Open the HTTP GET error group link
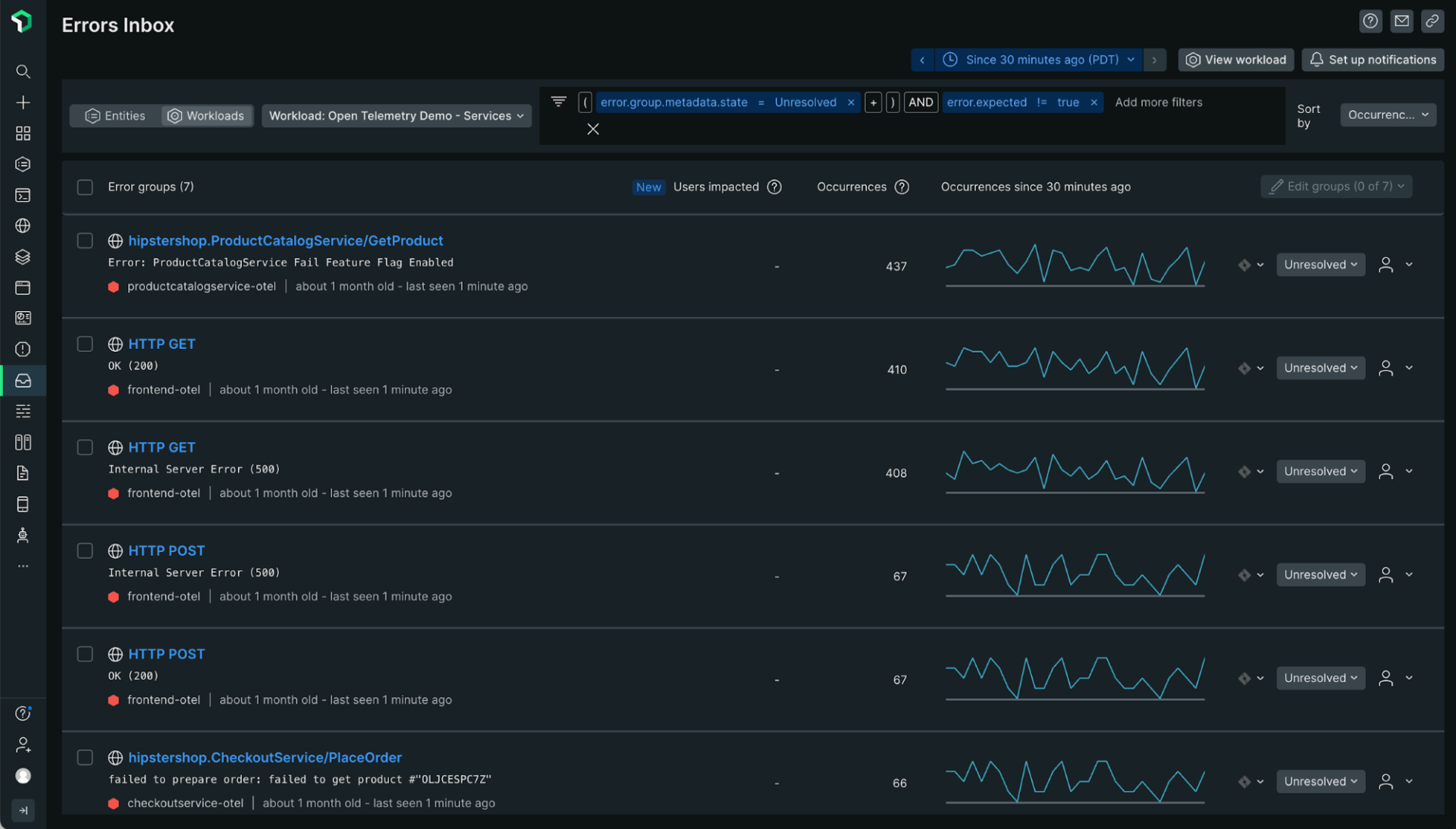This screenshot has width=1456, height=829. [x=162, y=344]
